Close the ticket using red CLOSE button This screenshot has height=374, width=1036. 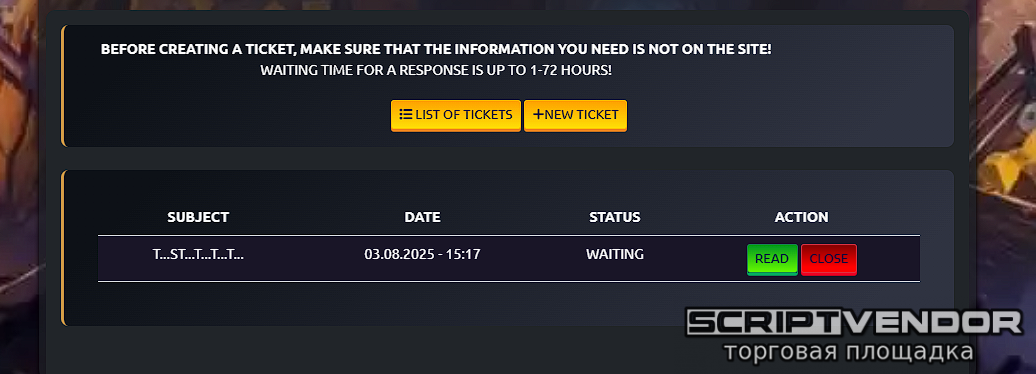829,259
